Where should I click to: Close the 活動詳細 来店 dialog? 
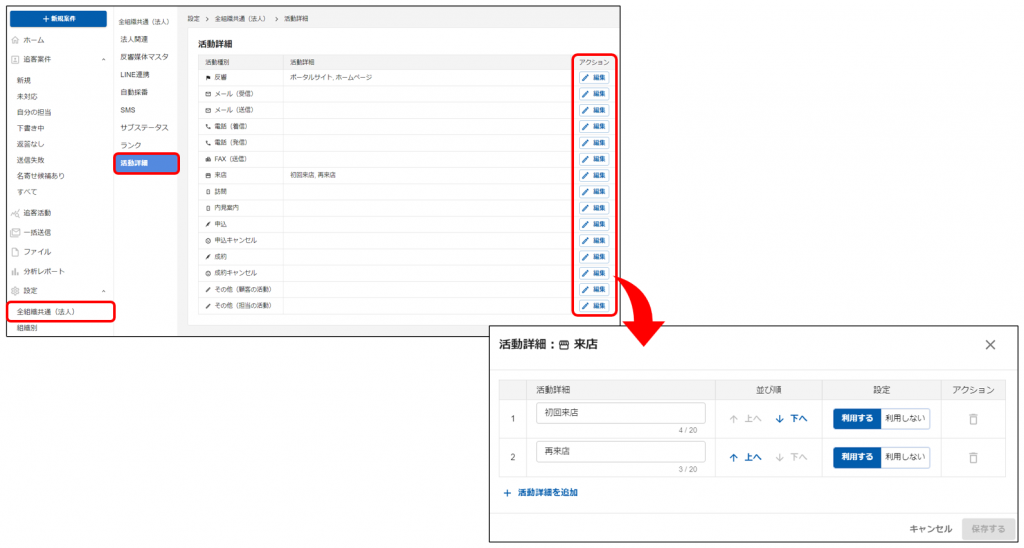pyautogui.click(x=990, y=345)
